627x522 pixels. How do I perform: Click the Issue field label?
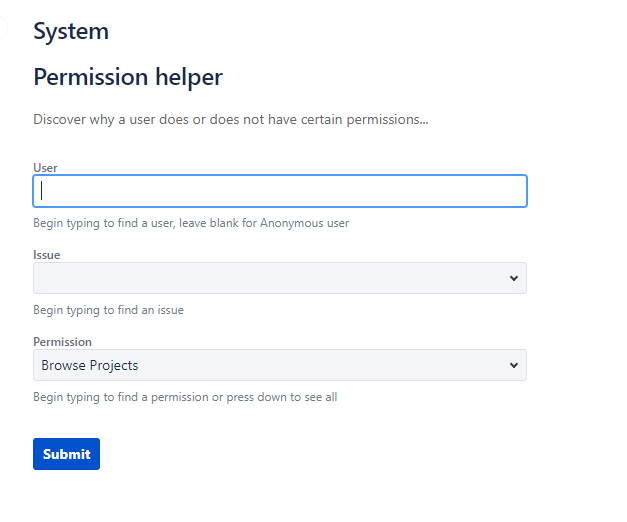(x=46, y=255)
